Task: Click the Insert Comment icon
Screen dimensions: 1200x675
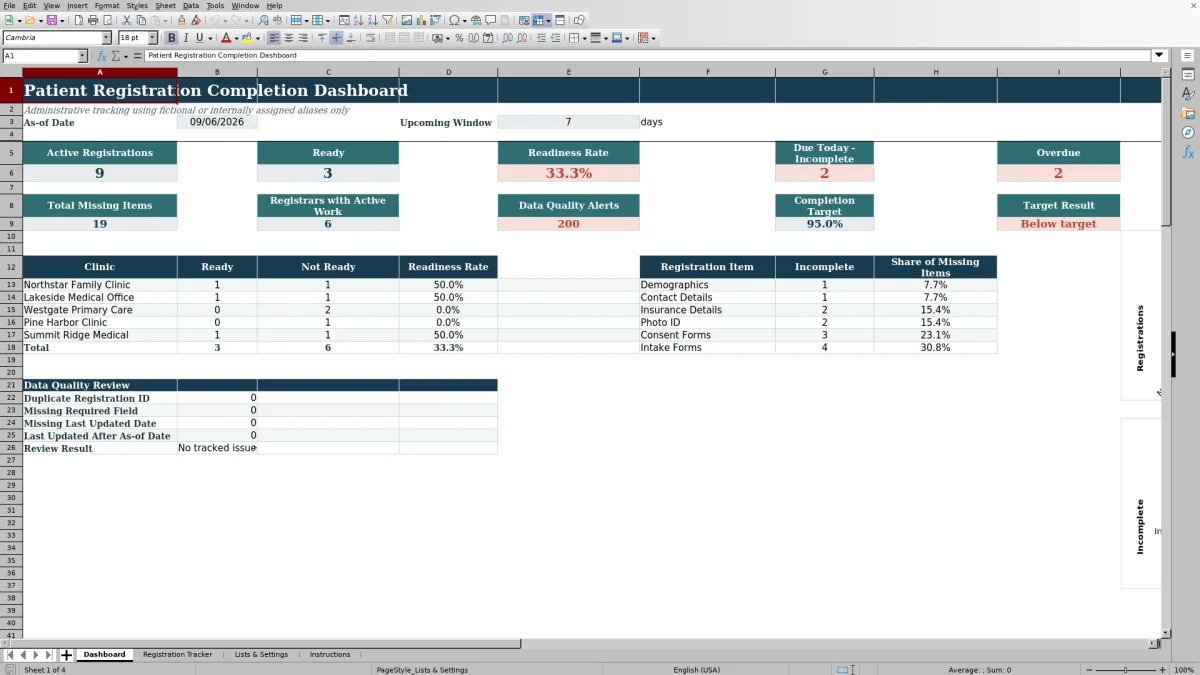Action: pos(491,20)
